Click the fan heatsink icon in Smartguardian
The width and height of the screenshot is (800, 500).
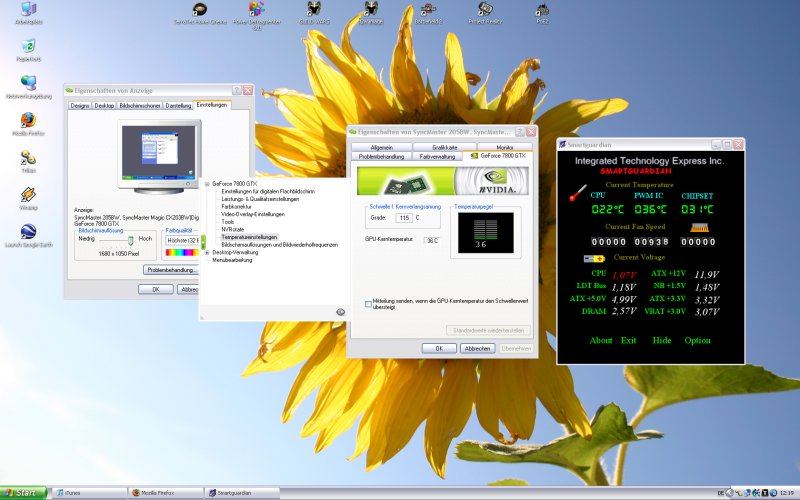tap(699, 227)
